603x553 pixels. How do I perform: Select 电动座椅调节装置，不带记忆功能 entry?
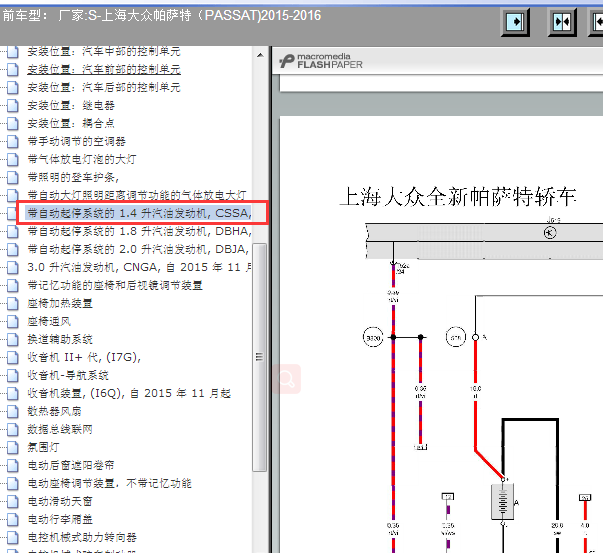pyautogui.click(x=109, y=483)
